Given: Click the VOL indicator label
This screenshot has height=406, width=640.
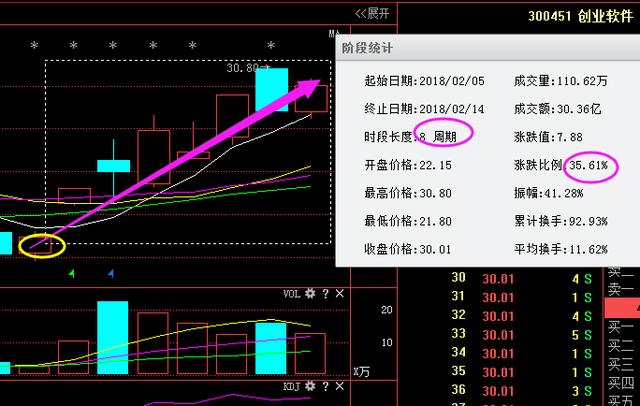Looking at the screenshot, I should coord(292,294).
